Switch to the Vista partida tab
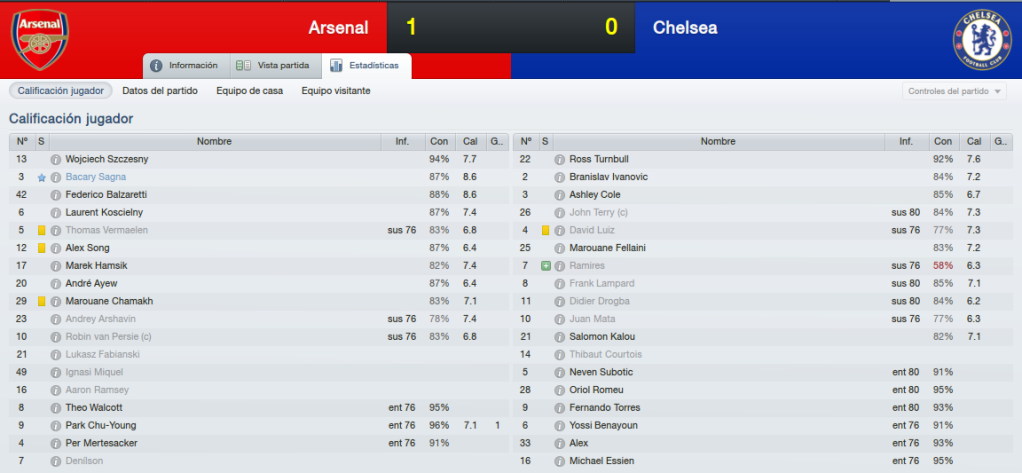Viewport: 1022px width, 473px height. 276,66
